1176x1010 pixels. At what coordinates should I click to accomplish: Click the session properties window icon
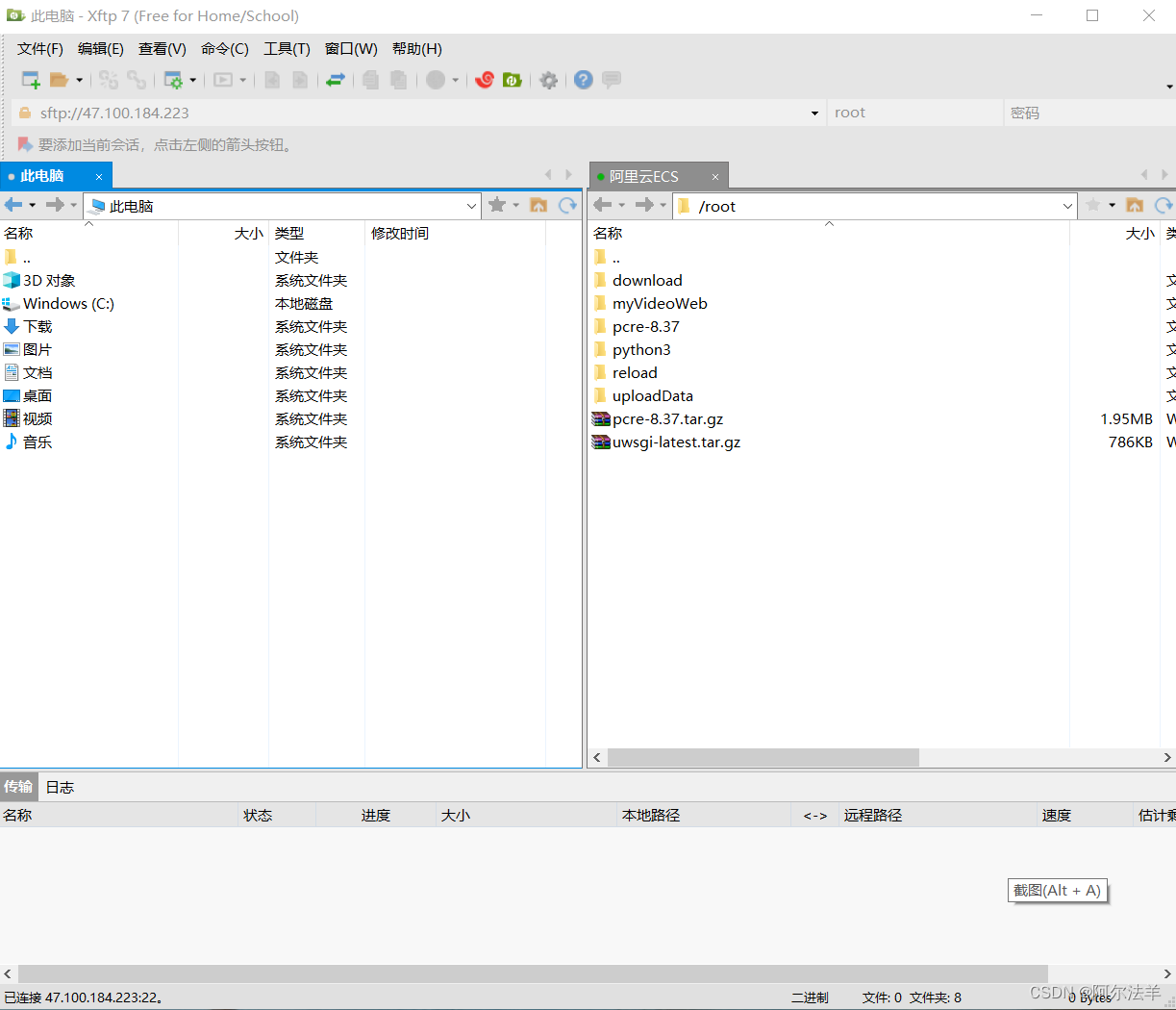[173, 80]
